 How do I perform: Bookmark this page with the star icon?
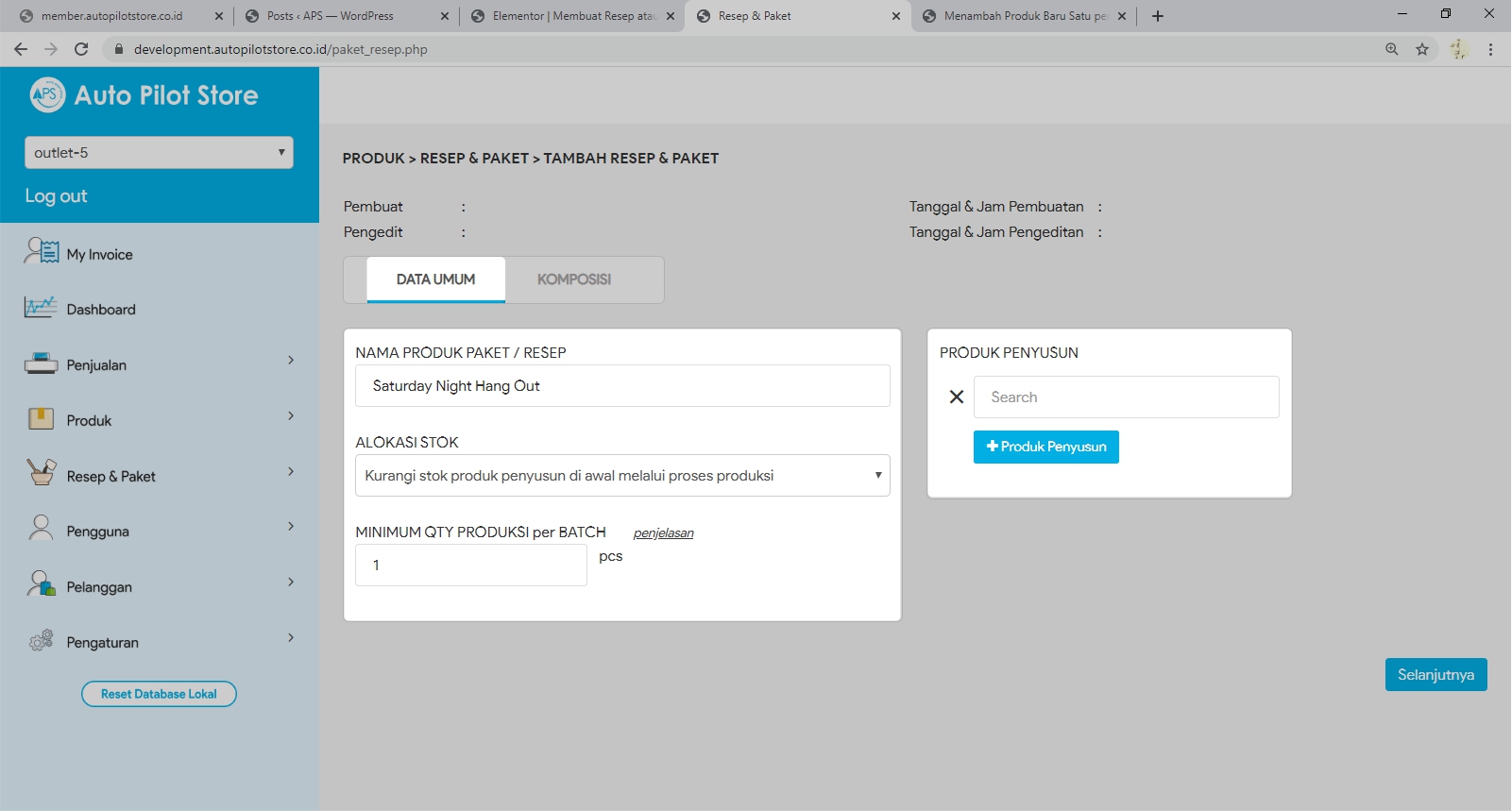1421,49
